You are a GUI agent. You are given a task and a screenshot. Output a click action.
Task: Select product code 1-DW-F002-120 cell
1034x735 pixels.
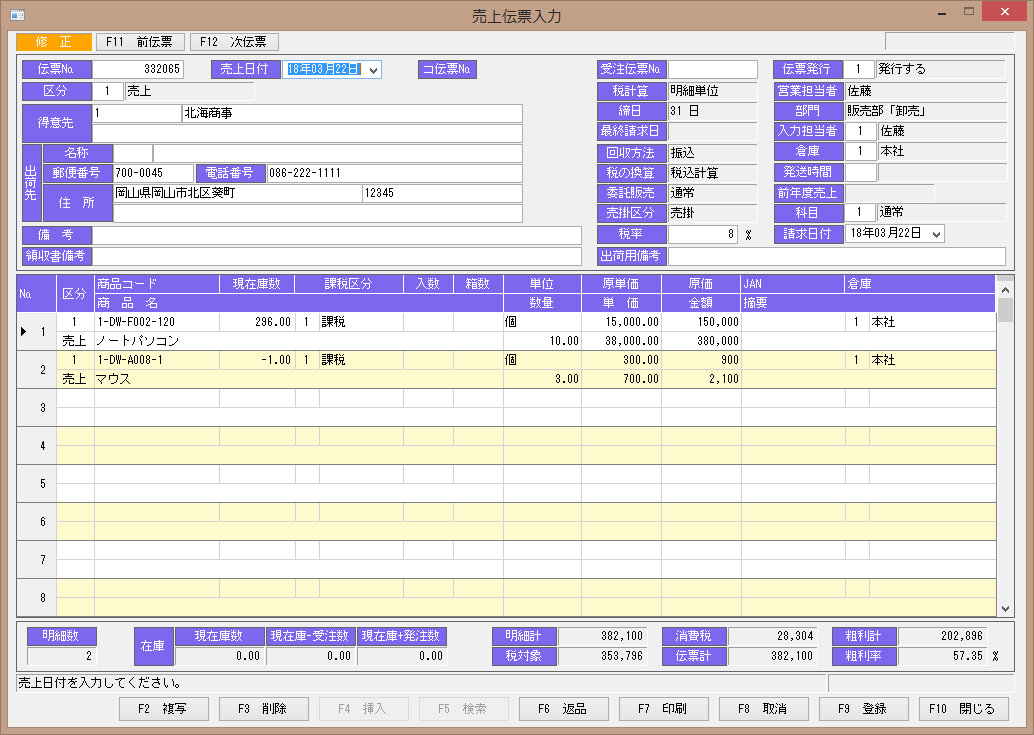point(157,322)
